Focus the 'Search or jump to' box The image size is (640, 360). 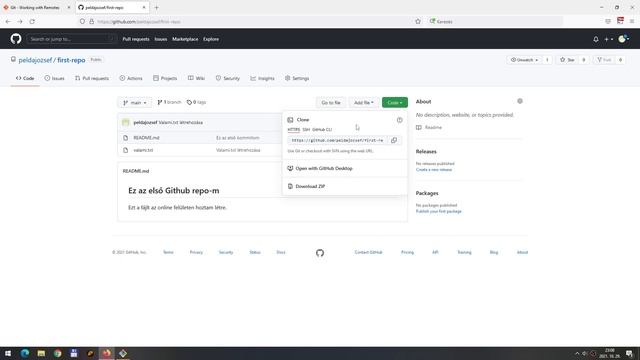71,39
